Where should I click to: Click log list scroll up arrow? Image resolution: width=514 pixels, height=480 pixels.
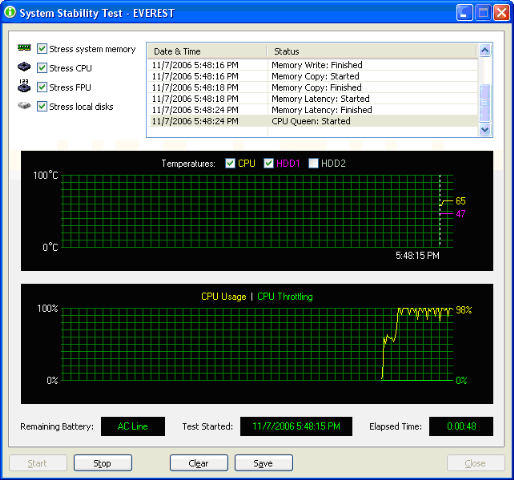(485, 50)
